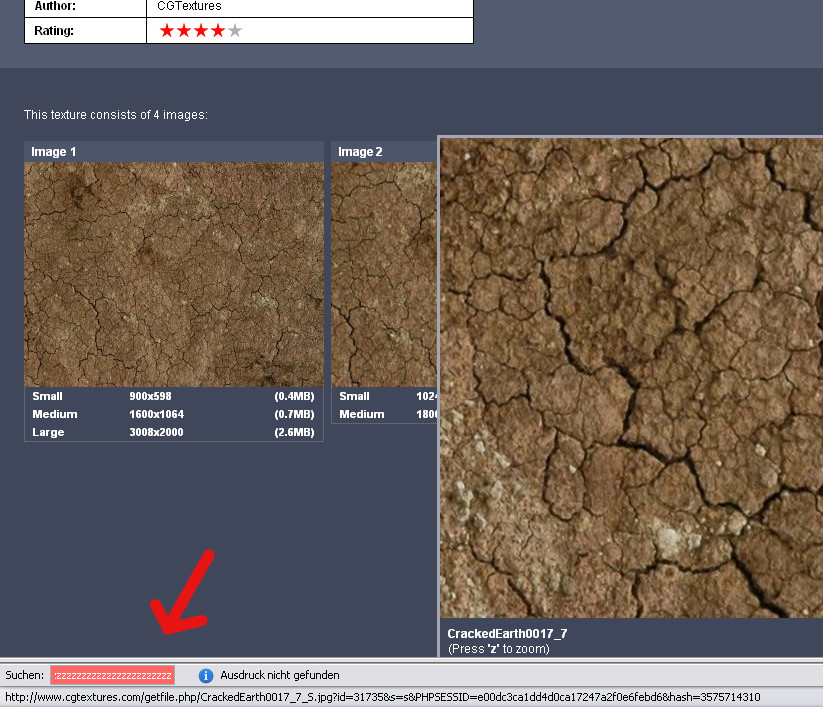The width and height of the screenshot is (823, 708).
Task: Click the CrackedEarth0017_7 caption text
Action: point(507,634)
